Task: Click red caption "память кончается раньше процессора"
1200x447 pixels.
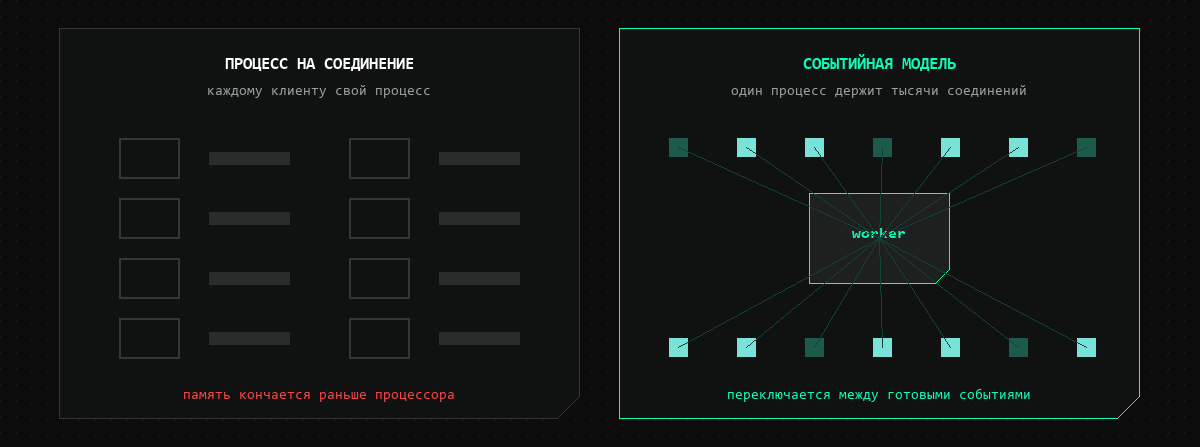Action: pos(319,395)
